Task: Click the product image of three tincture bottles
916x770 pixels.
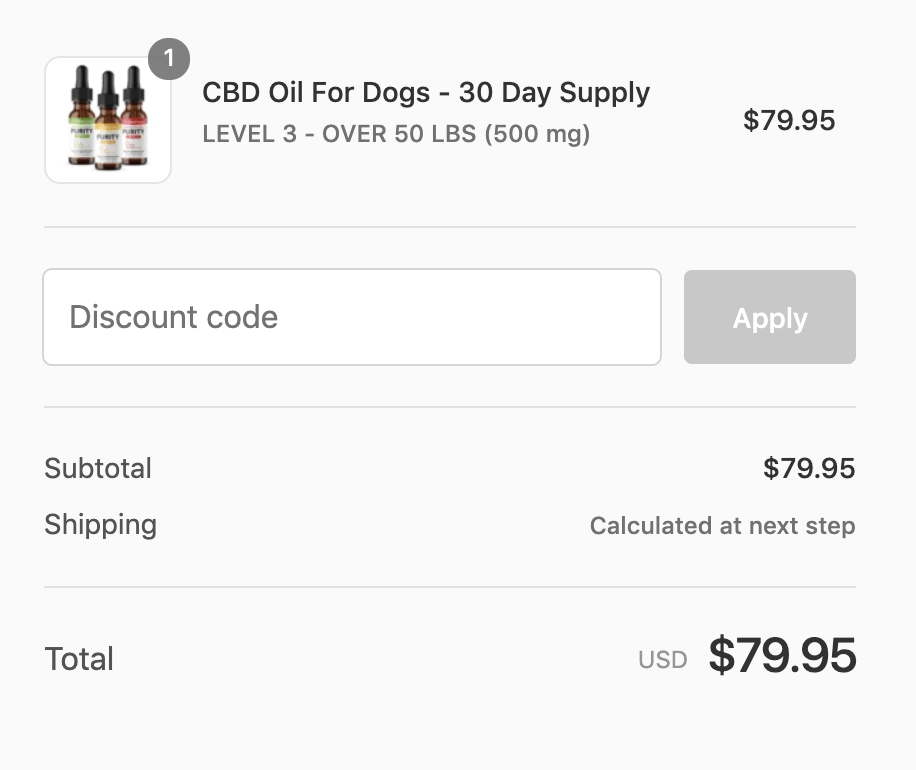Action: pyautogui.click(x=107, y=119)
